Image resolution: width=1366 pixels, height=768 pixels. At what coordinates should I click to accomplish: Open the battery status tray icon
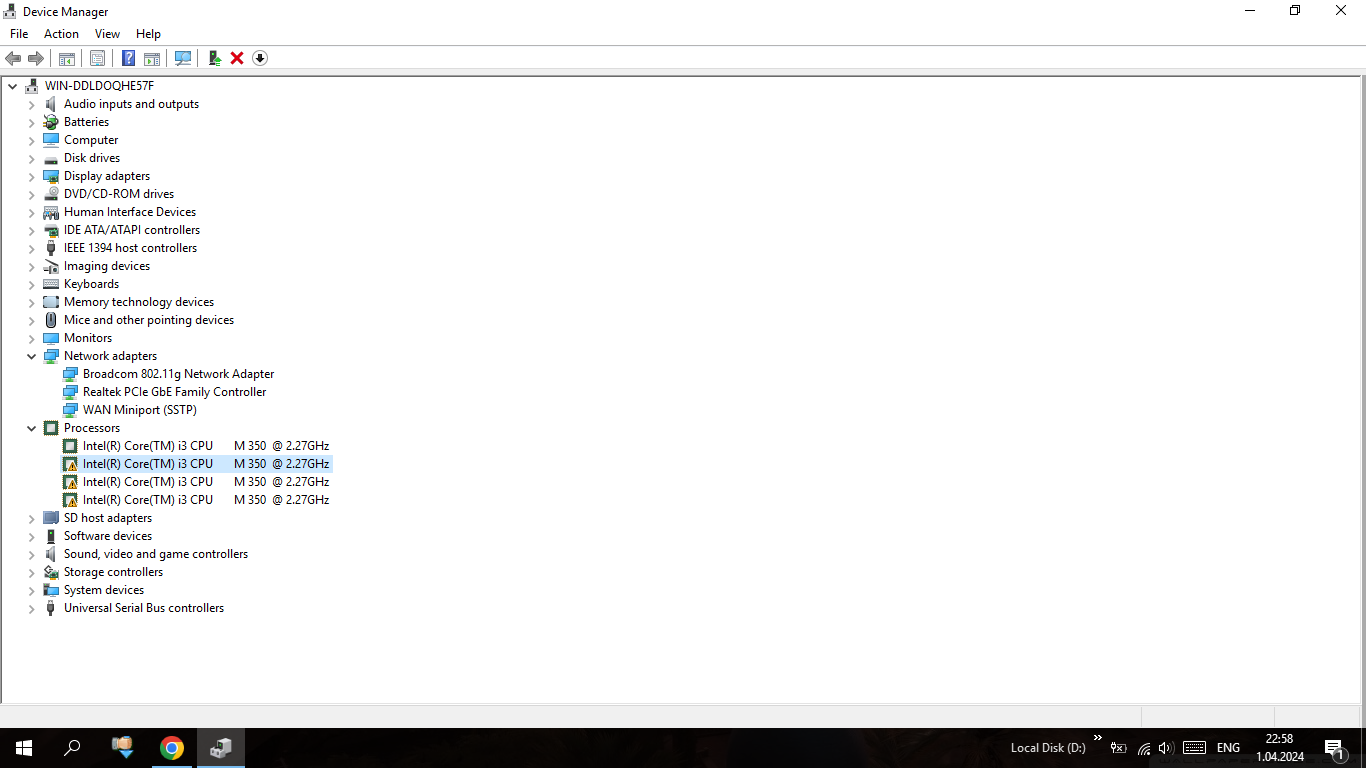click(x=1119, y=748)
